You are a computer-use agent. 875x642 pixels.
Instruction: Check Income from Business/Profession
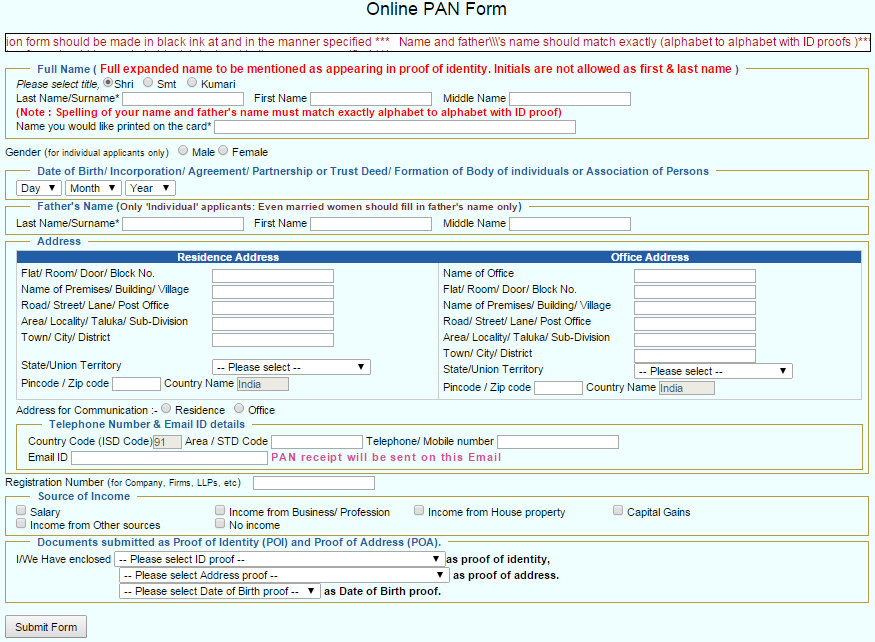point(219,509)
